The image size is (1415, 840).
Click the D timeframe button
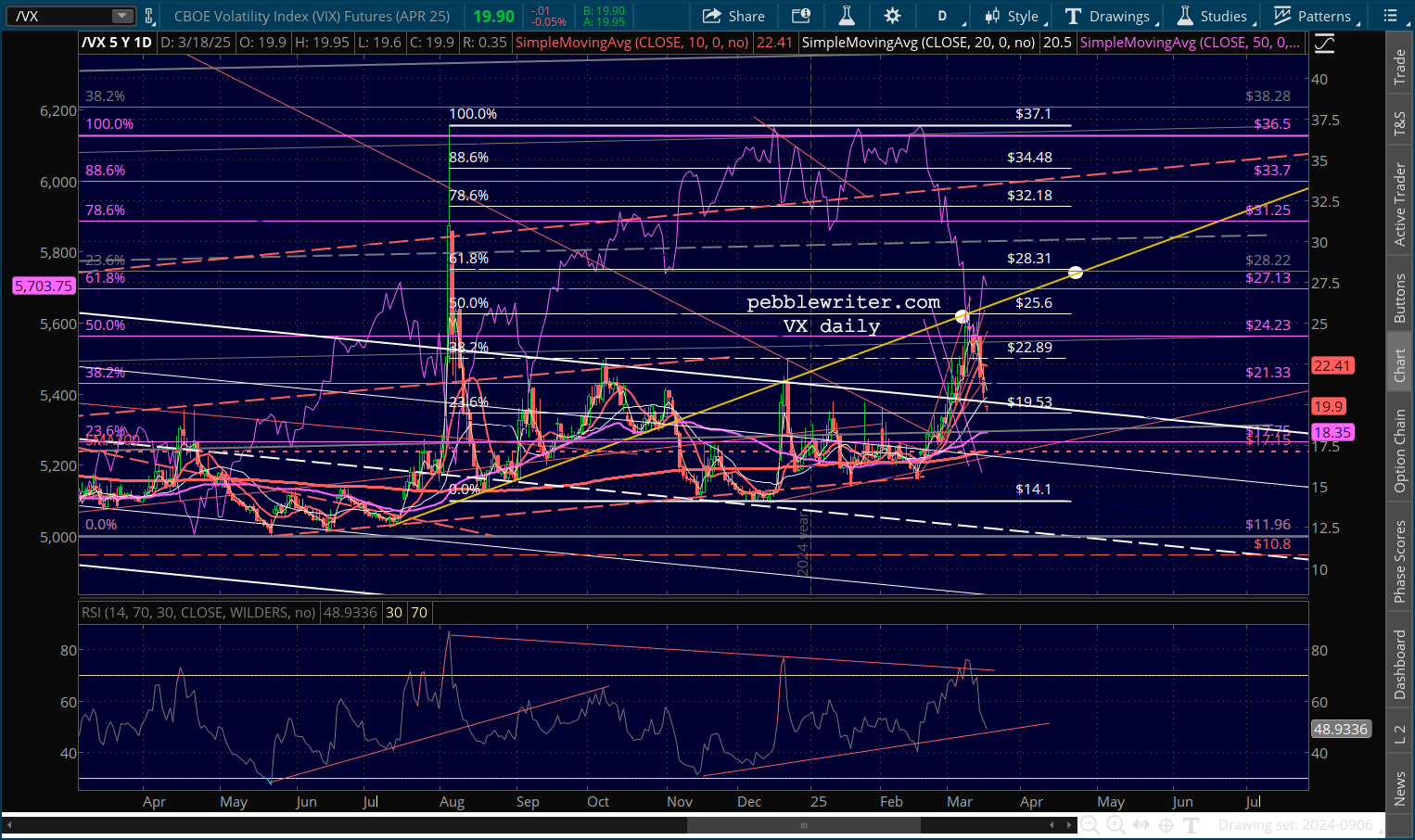pos(942,16)
